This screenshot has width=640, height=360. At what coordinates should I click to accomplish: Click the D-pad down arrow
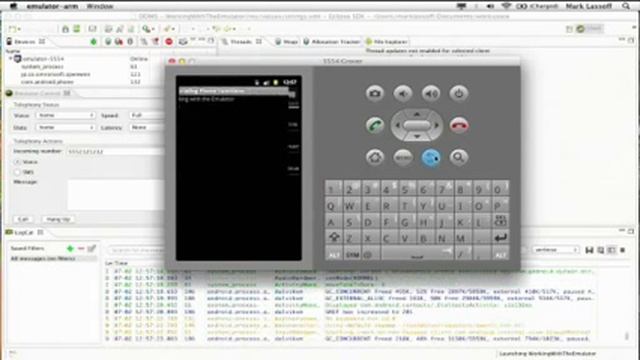(x=417, y=137)
